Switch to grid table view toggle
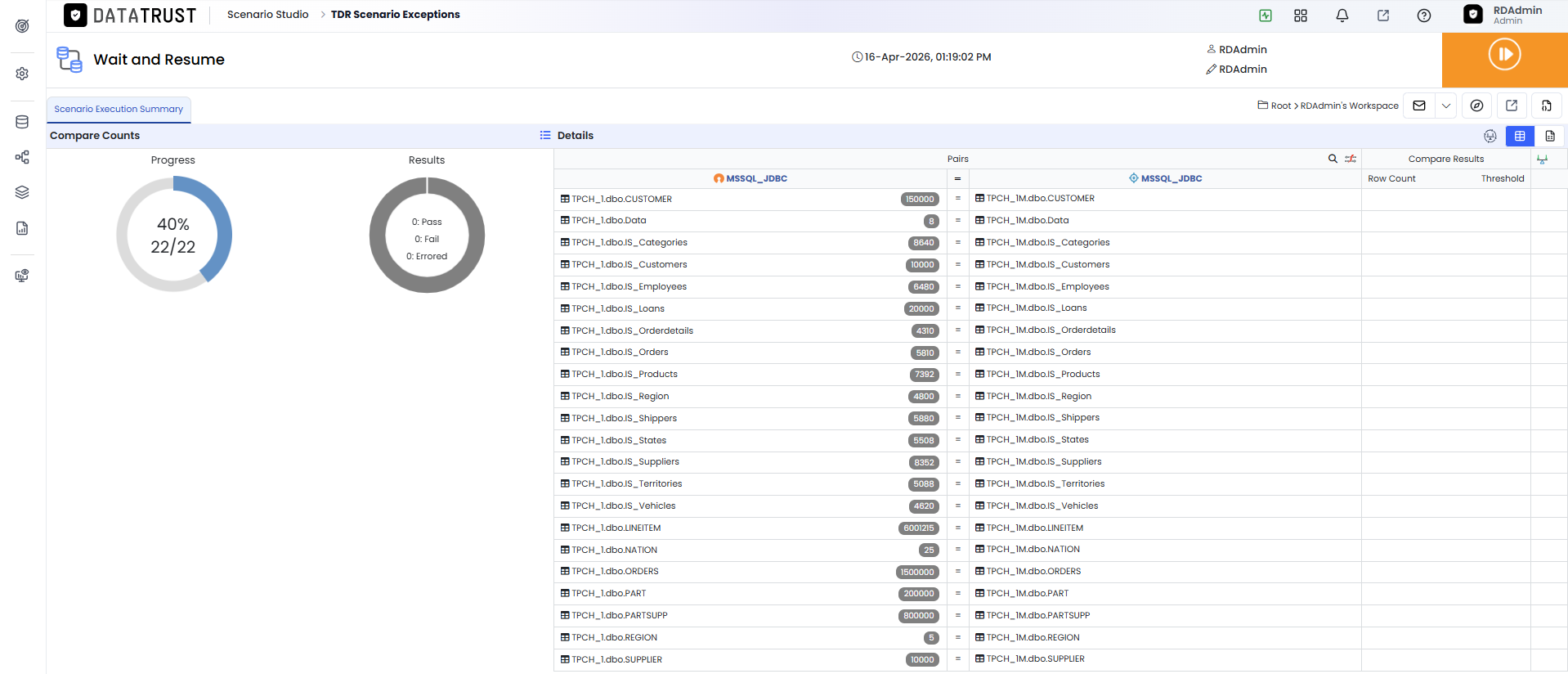This screenshot has width=1568, height=674. coord(1520,136)
